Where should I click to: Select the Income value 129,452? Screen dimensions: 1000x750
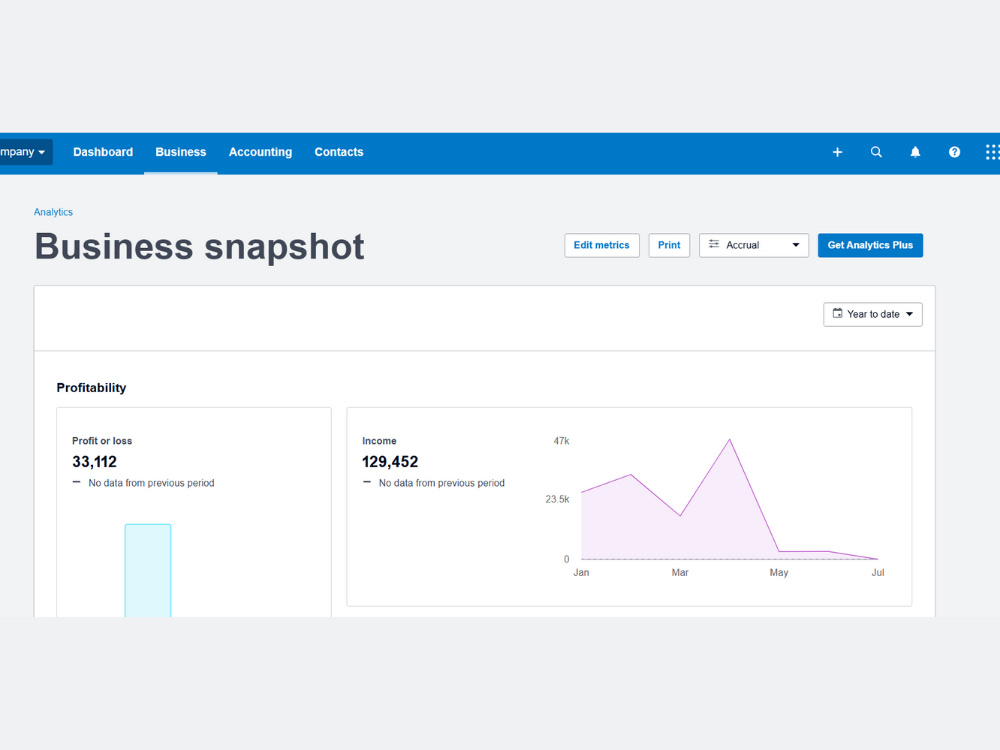click(x=390, y=462)
